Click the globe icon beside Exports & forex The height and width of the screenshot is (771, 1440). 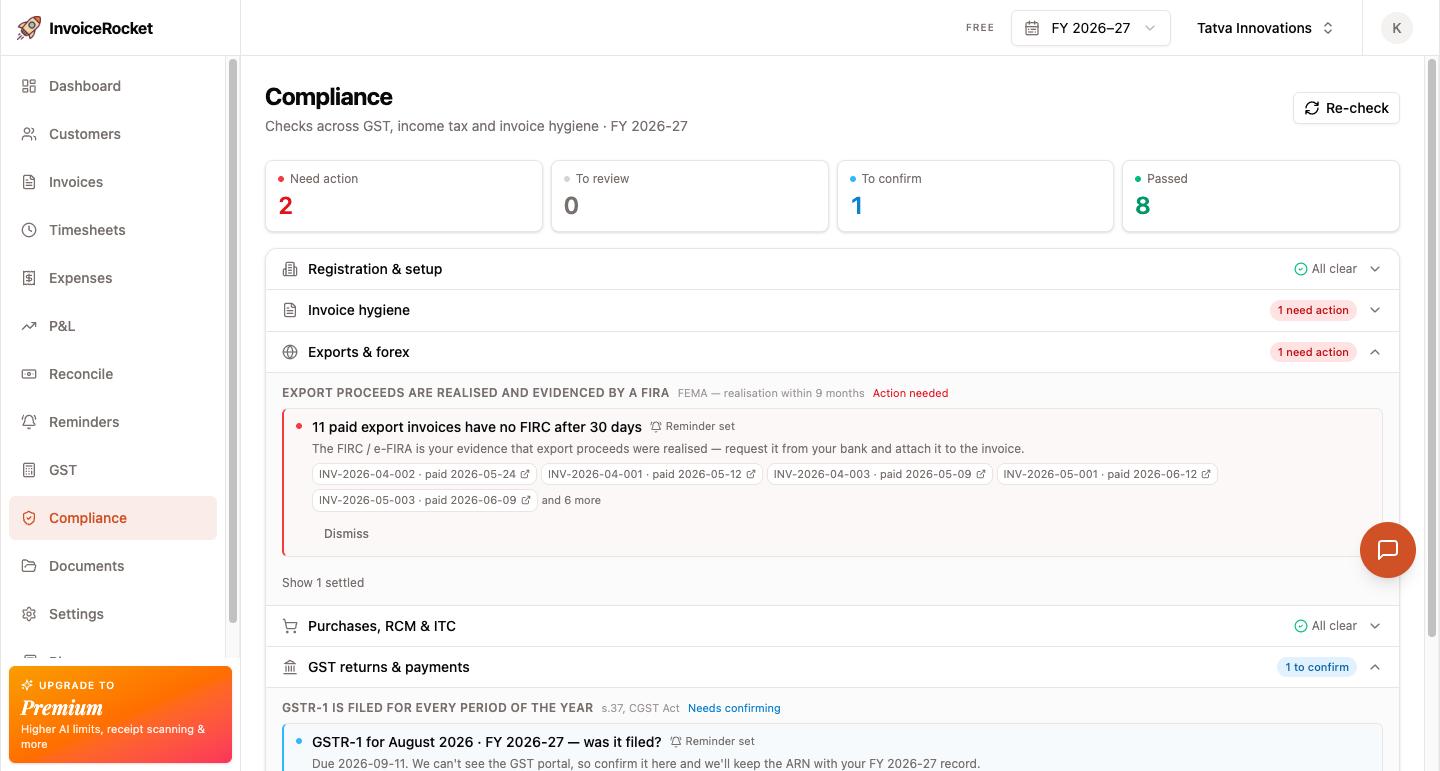[x=290, y=352]
